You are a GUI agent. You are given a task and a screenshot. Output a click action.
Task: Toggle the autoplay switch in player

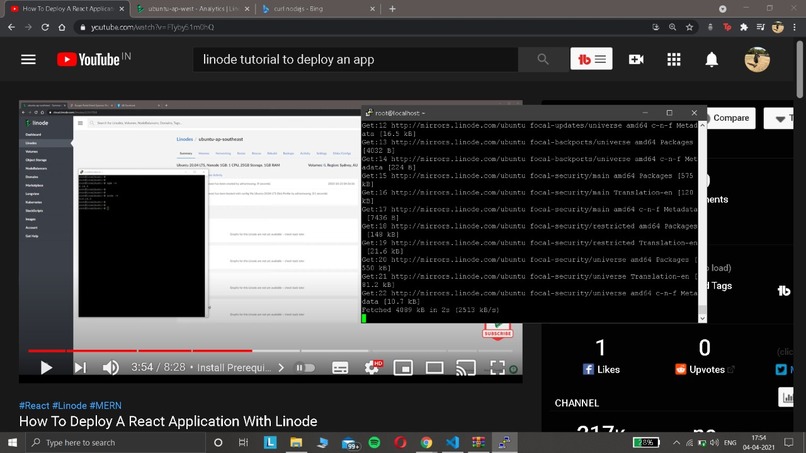point(305,368)
